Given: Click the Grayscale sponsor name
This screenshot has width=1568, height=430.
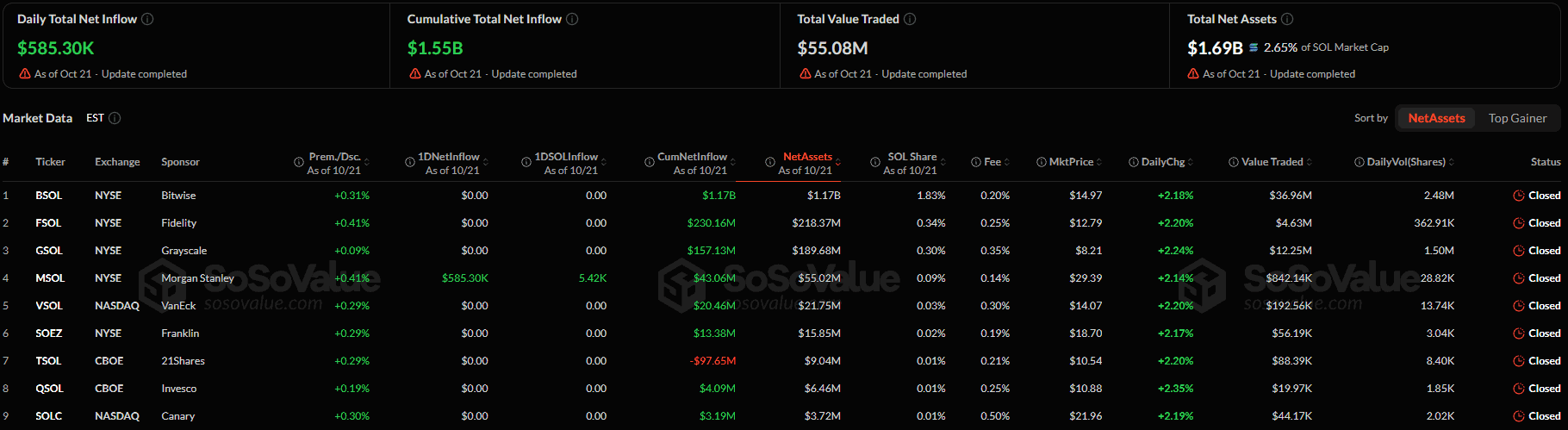Looking at the screenshot, I should point(184,251).
